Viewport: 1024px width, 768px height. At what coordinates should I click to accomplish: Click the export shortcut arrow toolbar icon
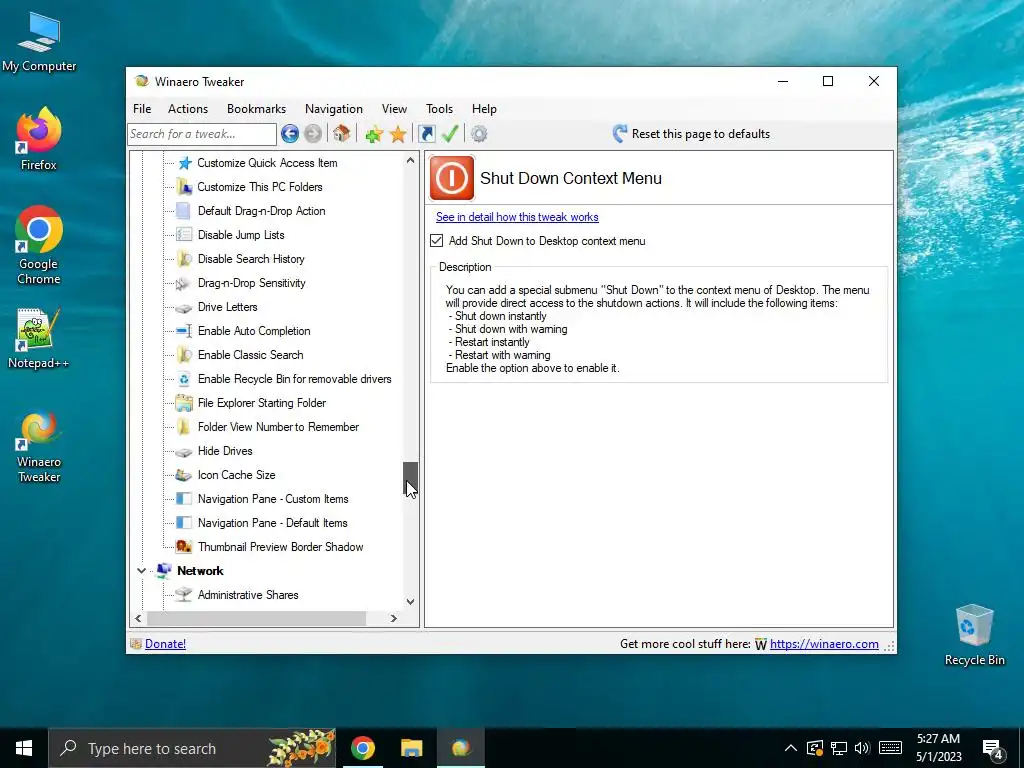click(x=427, y=134)
